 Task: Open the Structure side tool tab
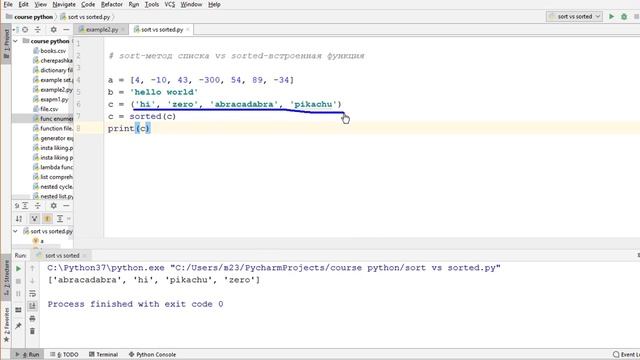click(6, 278)
